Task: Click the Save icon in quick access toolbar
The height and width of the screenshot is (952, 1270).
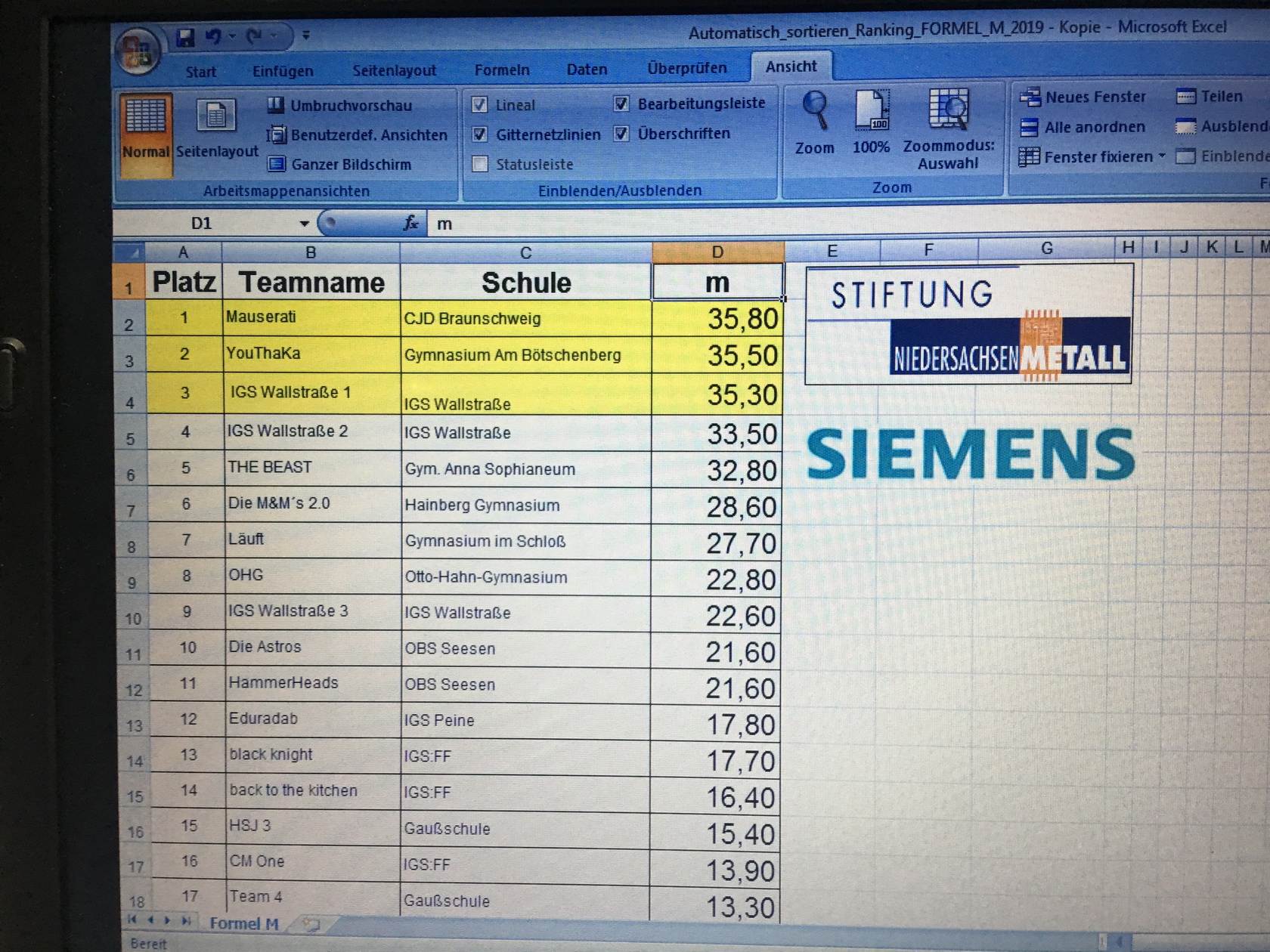Action: click(185, 37)
